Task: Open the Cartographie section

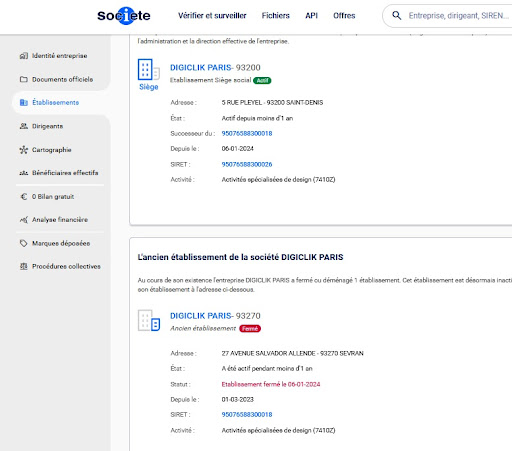Action: [x=52, y=150]
